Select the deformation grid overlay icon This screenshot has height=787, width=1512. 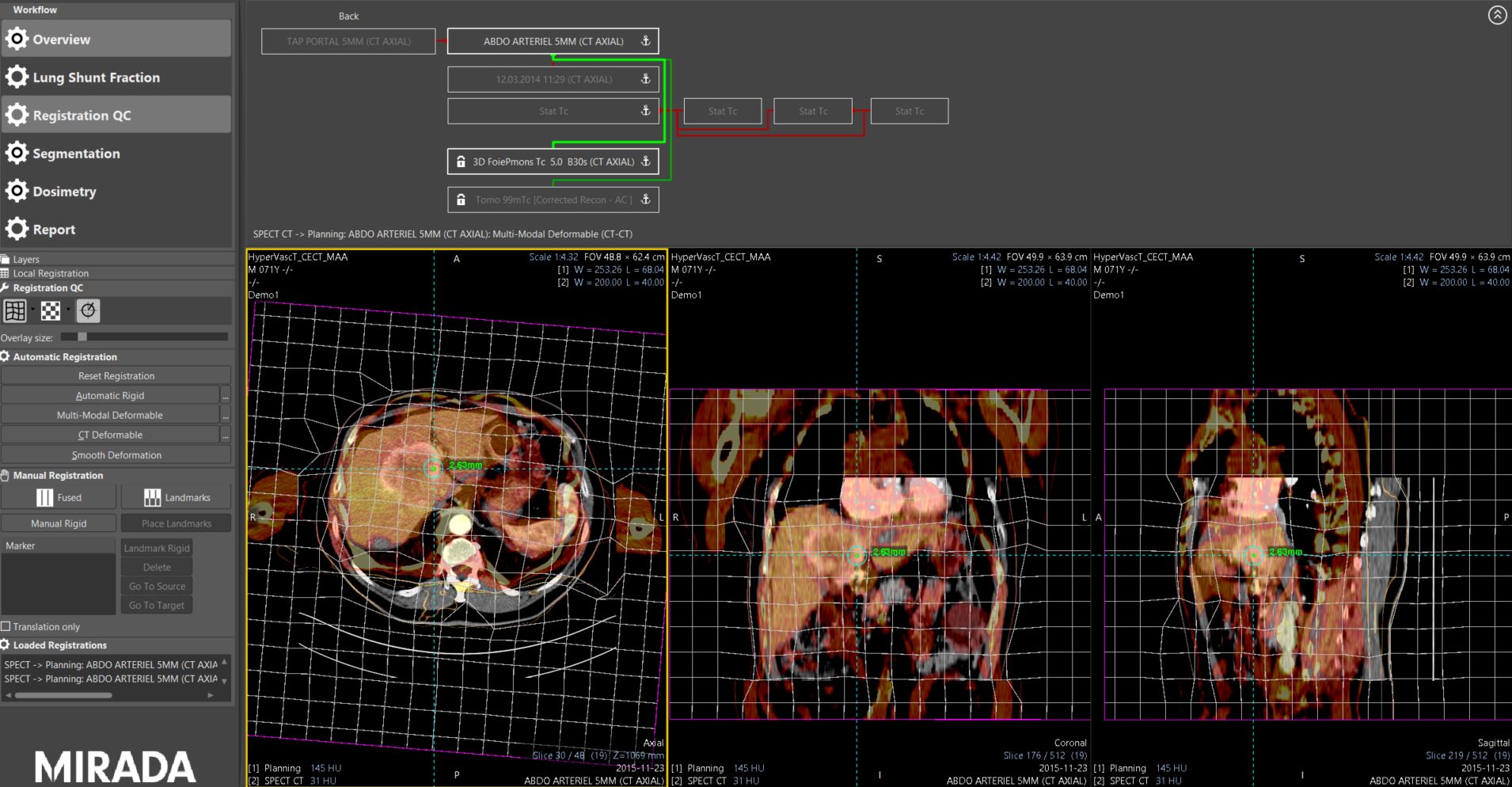[x=15, y=311]
